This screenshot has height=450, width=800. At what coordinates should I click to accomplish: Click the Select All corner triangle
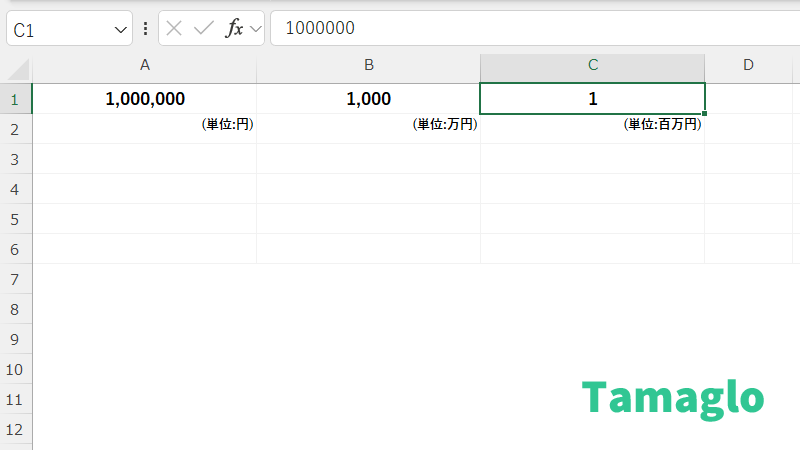(18, 68)
